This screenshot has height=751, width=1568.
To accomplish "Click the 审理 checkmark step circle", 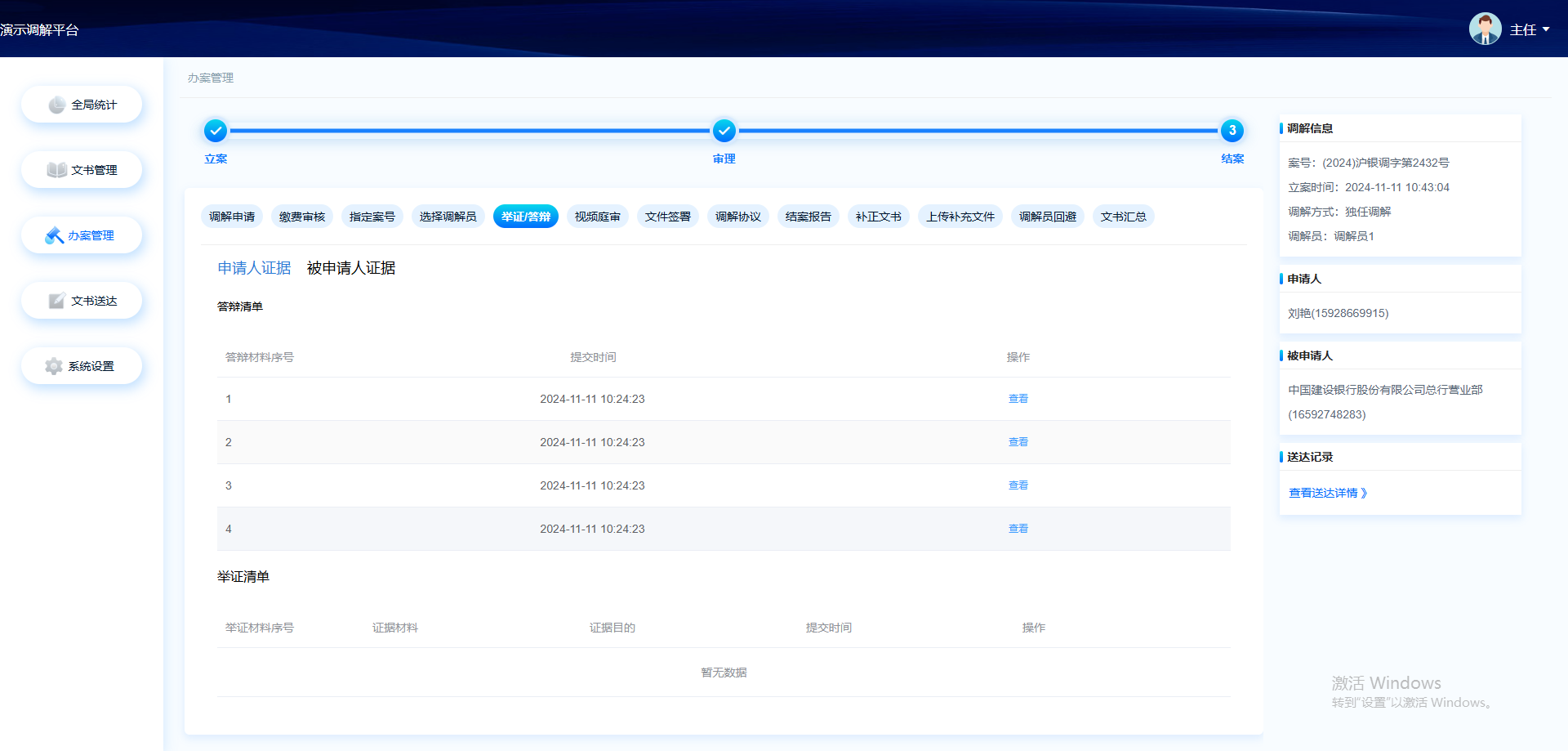I will [724, 131].
